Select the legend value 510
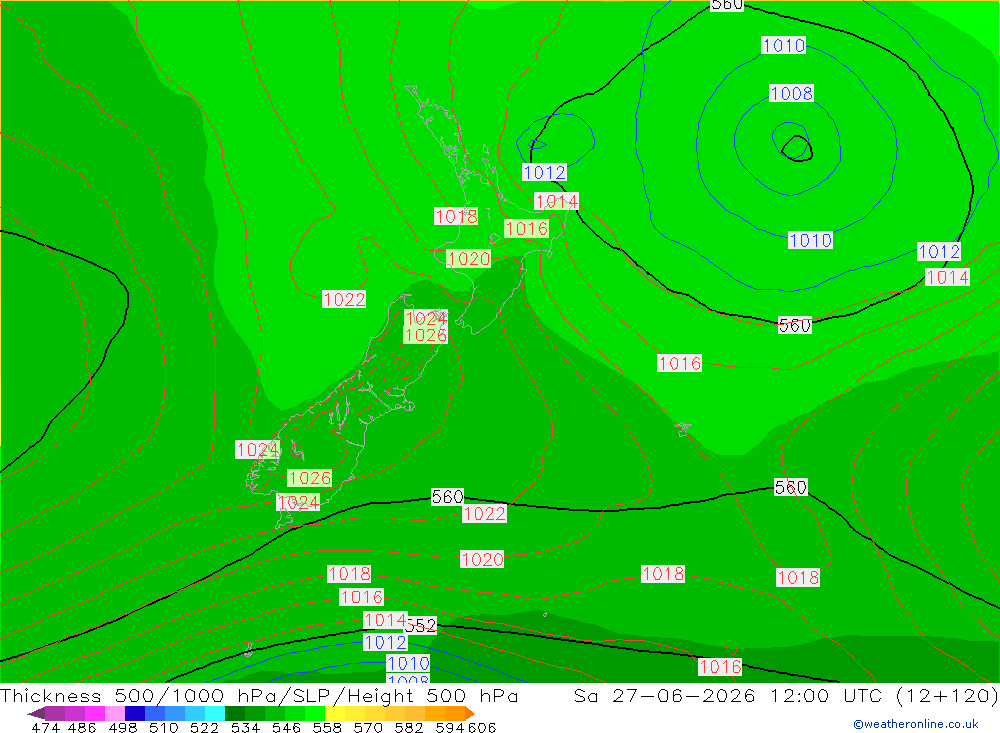The width and height of the screenshot is (1000, 733). (163, 727)
